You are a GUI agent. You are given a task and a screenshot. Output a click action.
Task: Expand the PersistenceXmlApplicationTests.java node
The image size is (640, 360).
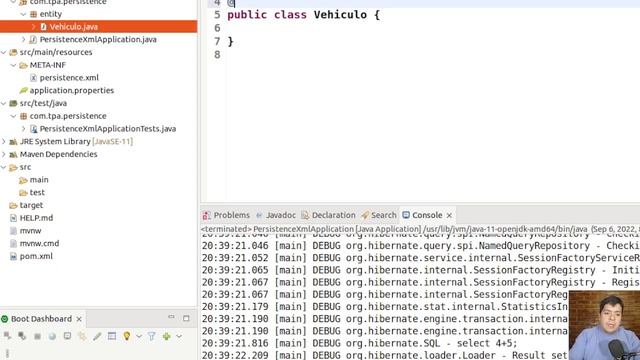click(23, 129)
